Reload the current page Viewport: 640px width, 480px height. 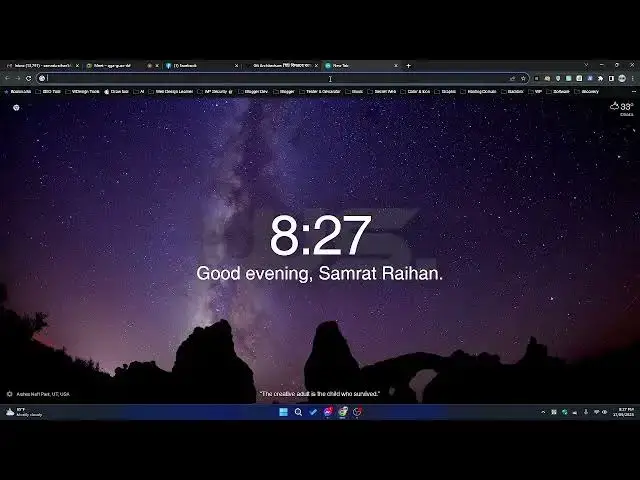tap(29, 78)
